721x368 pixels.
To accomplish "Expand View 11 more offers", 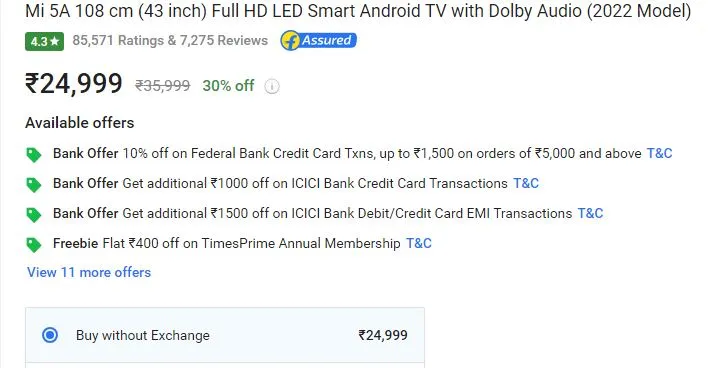I will 89,272.
